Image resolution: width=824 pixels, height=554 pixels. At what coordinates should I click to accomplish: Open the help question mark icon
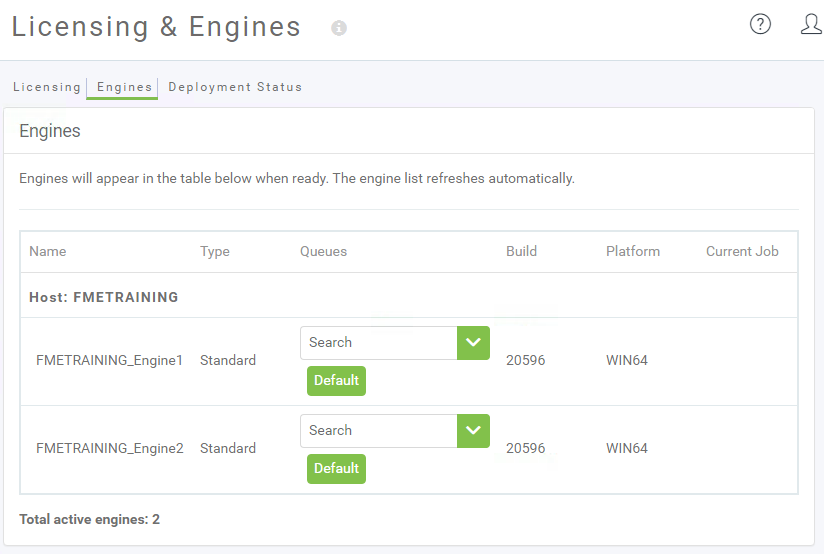(x=760, y=24)
